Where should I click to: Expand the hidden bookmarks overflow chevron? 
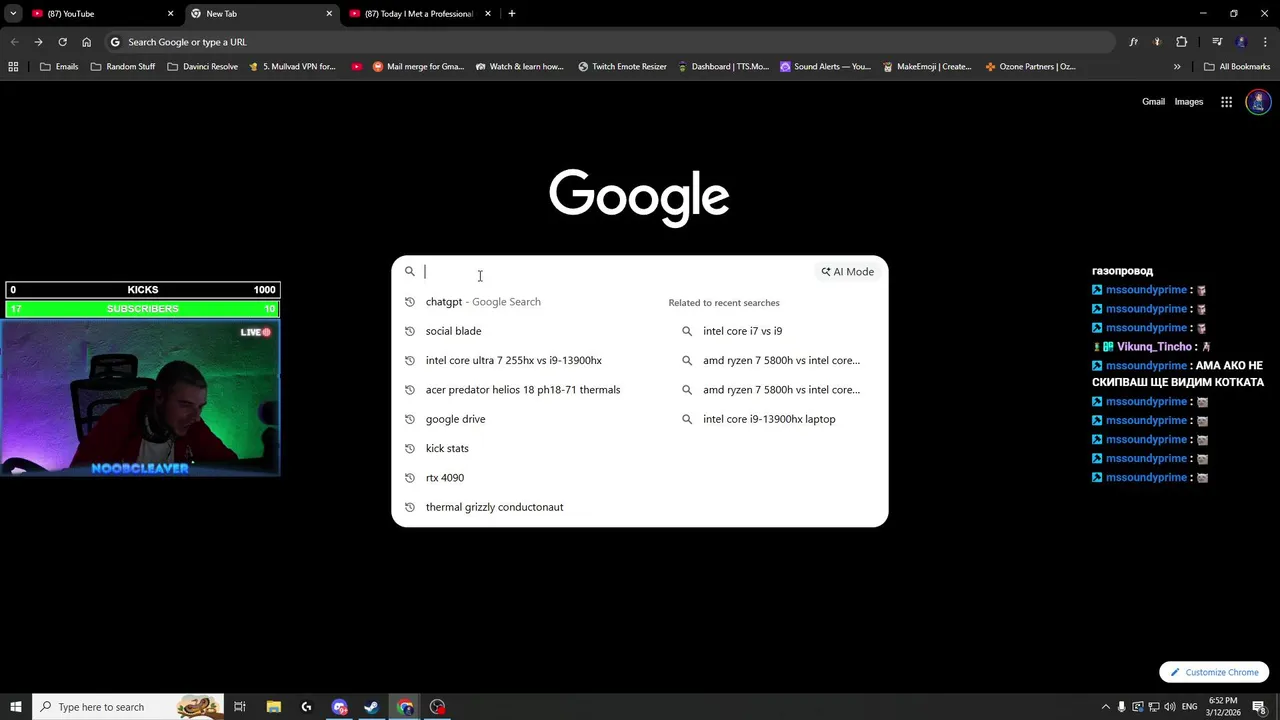tap(1177, 67)
